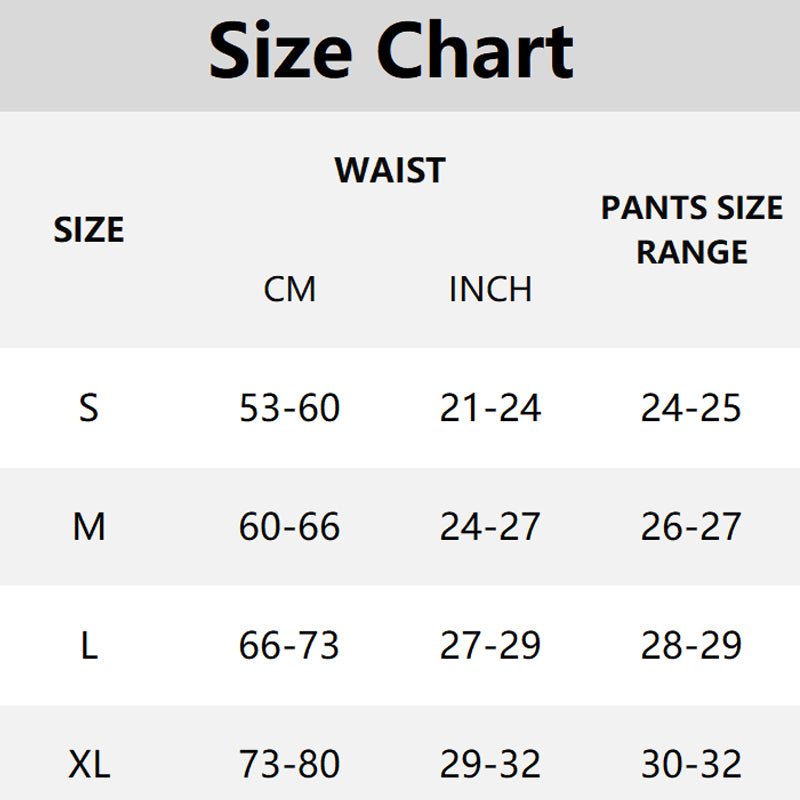800x800 pixels.
Task: Click the 53-60 cm waist cell
Action: pos(289,408)
